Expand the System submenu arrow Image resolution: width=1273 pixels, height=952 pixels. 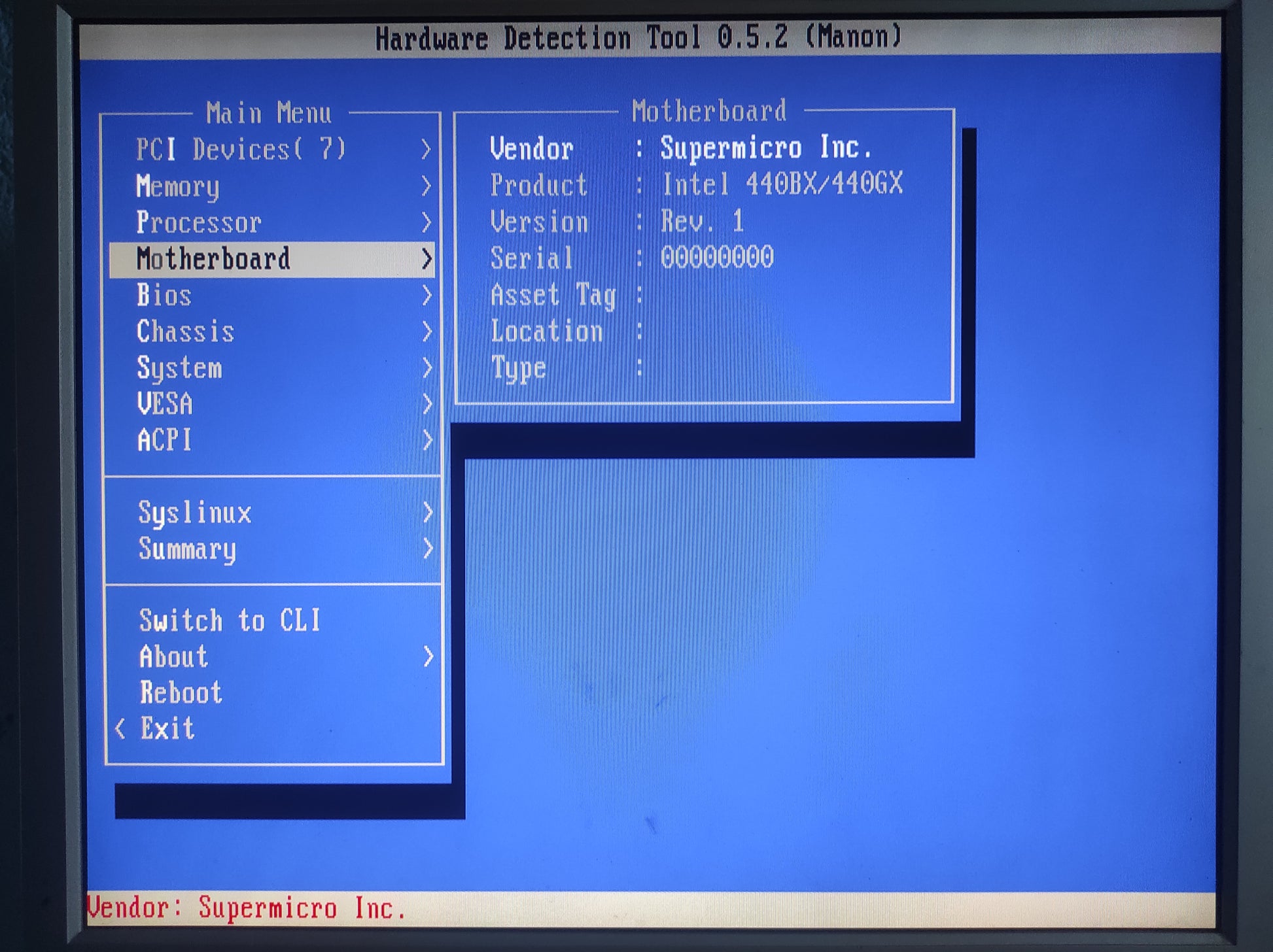click(427, 368)
